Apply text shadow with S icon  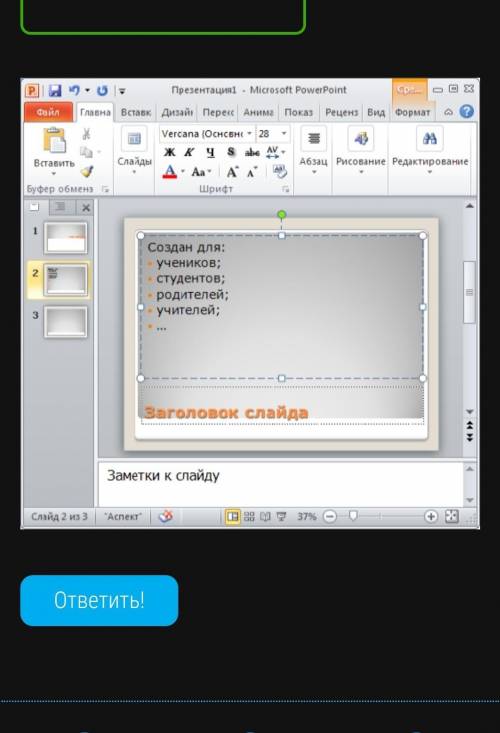231,152
